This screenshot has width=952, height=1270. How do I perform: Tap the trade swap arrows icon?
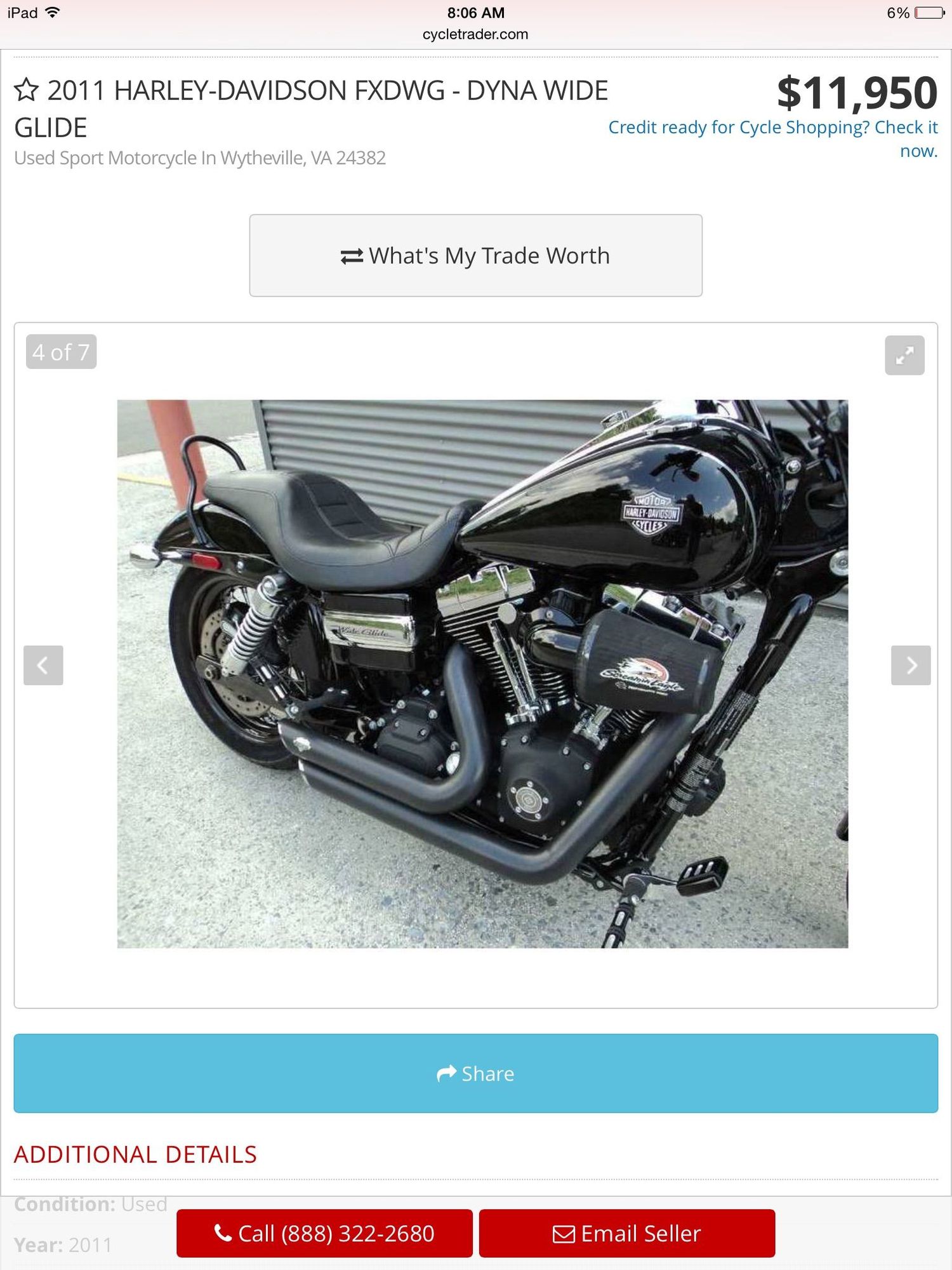[352, 256]
